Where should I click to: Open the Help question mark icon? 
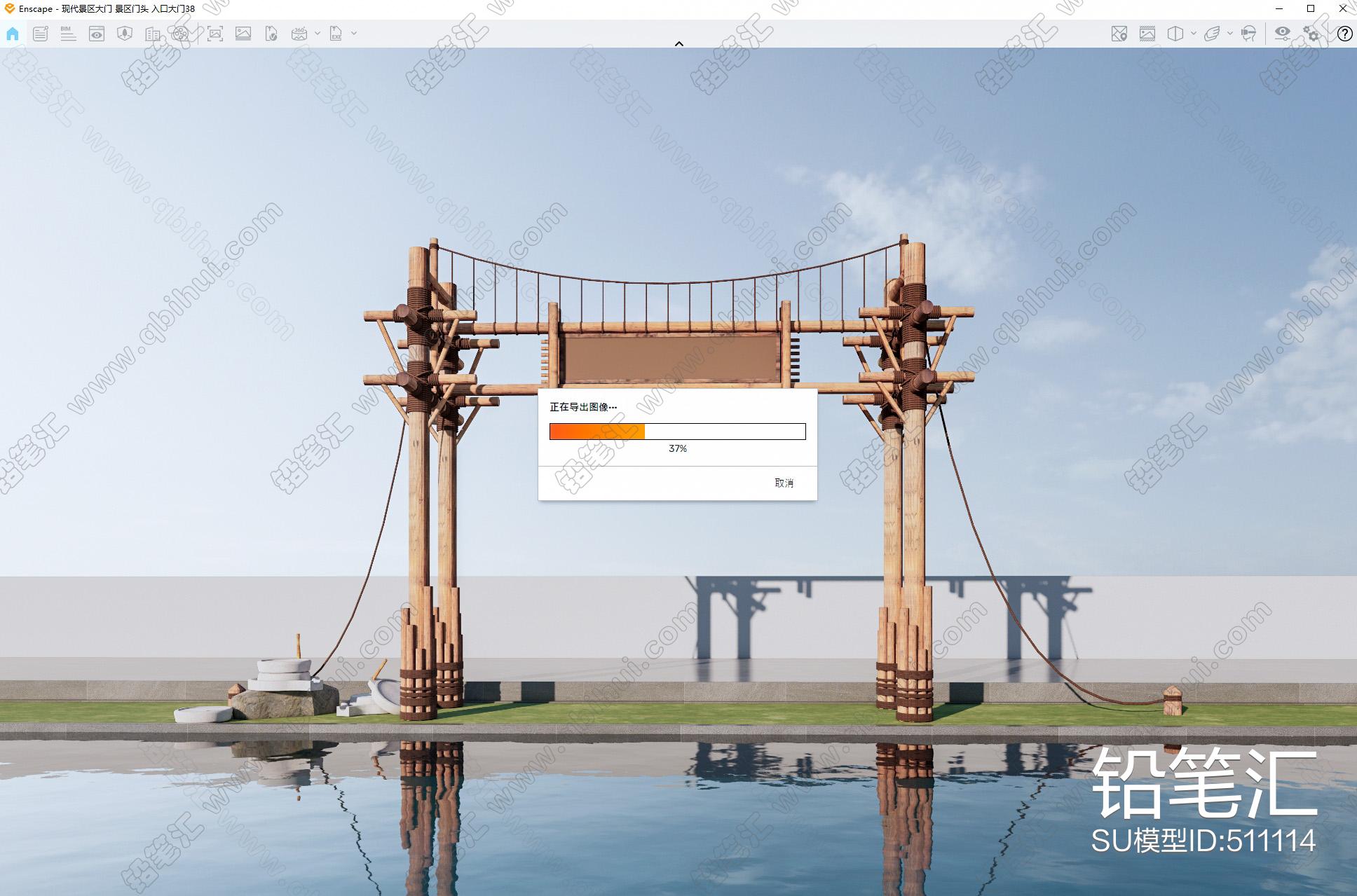(1344, 34)
